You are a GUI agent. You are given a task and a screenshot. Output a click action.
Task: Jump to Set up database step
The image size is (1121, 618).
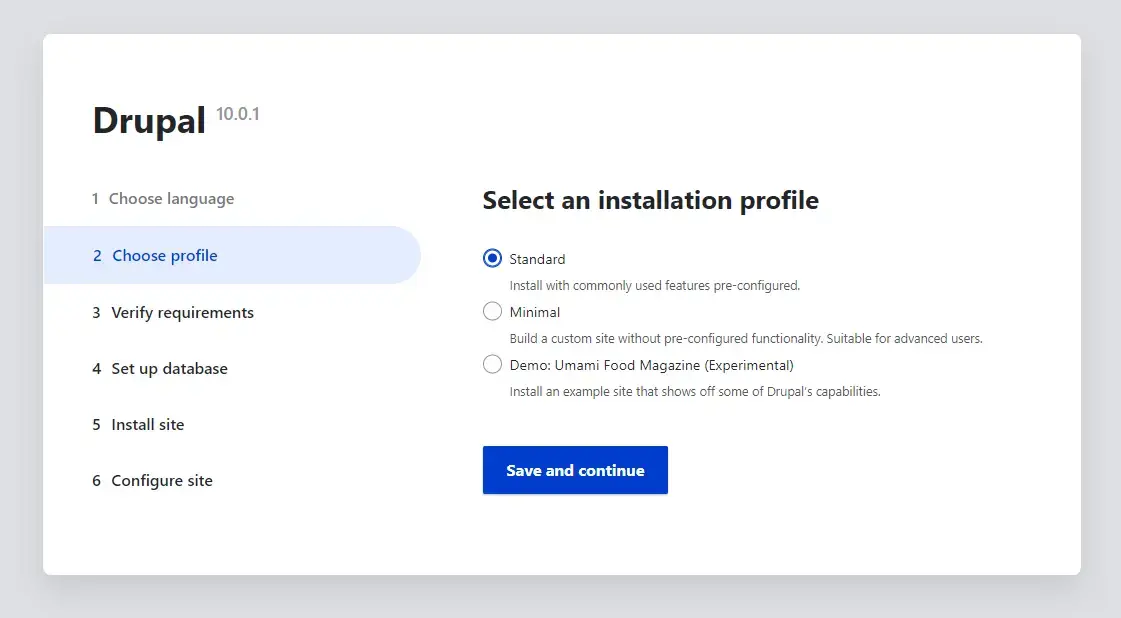(169, 369)
